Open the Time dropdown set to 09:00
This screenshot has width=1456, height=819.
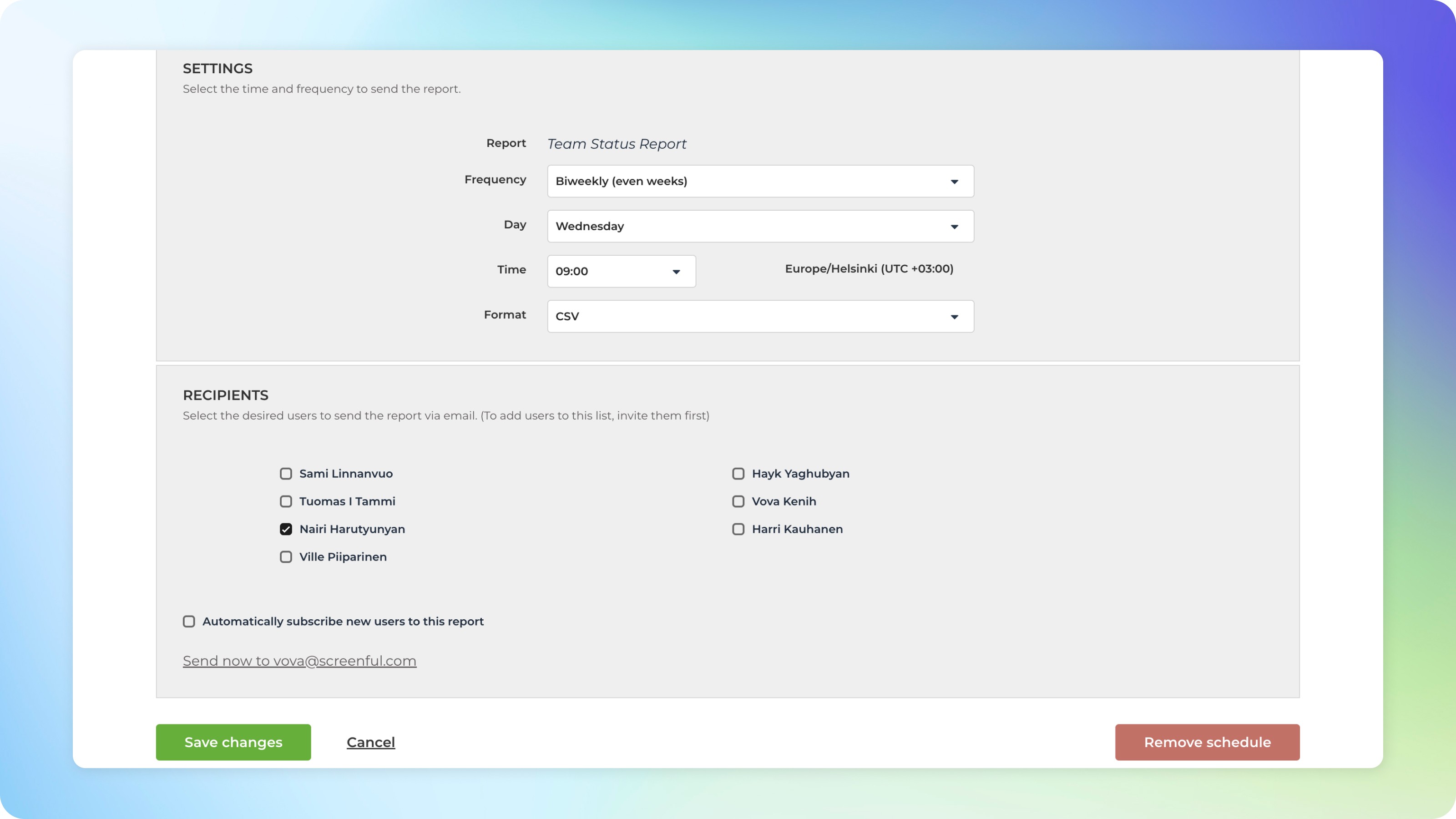(621, 271)
